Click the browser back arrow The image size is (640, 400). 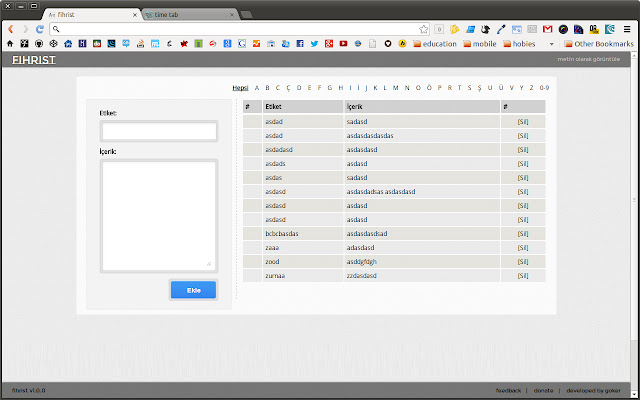[11, 29]
